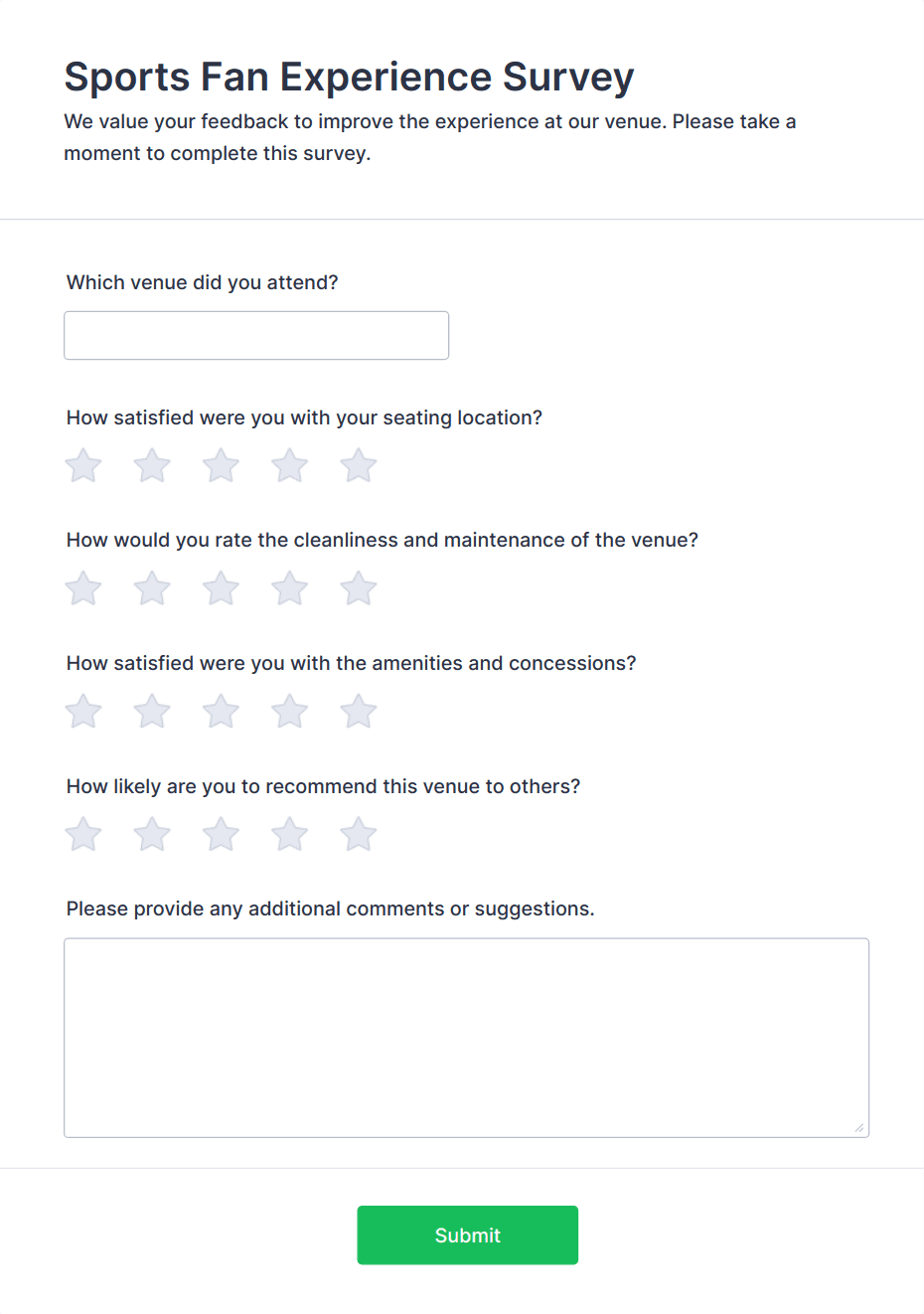Set seating location rating to four stars
The image size is (924, 1314).
[x=290, y=465]
